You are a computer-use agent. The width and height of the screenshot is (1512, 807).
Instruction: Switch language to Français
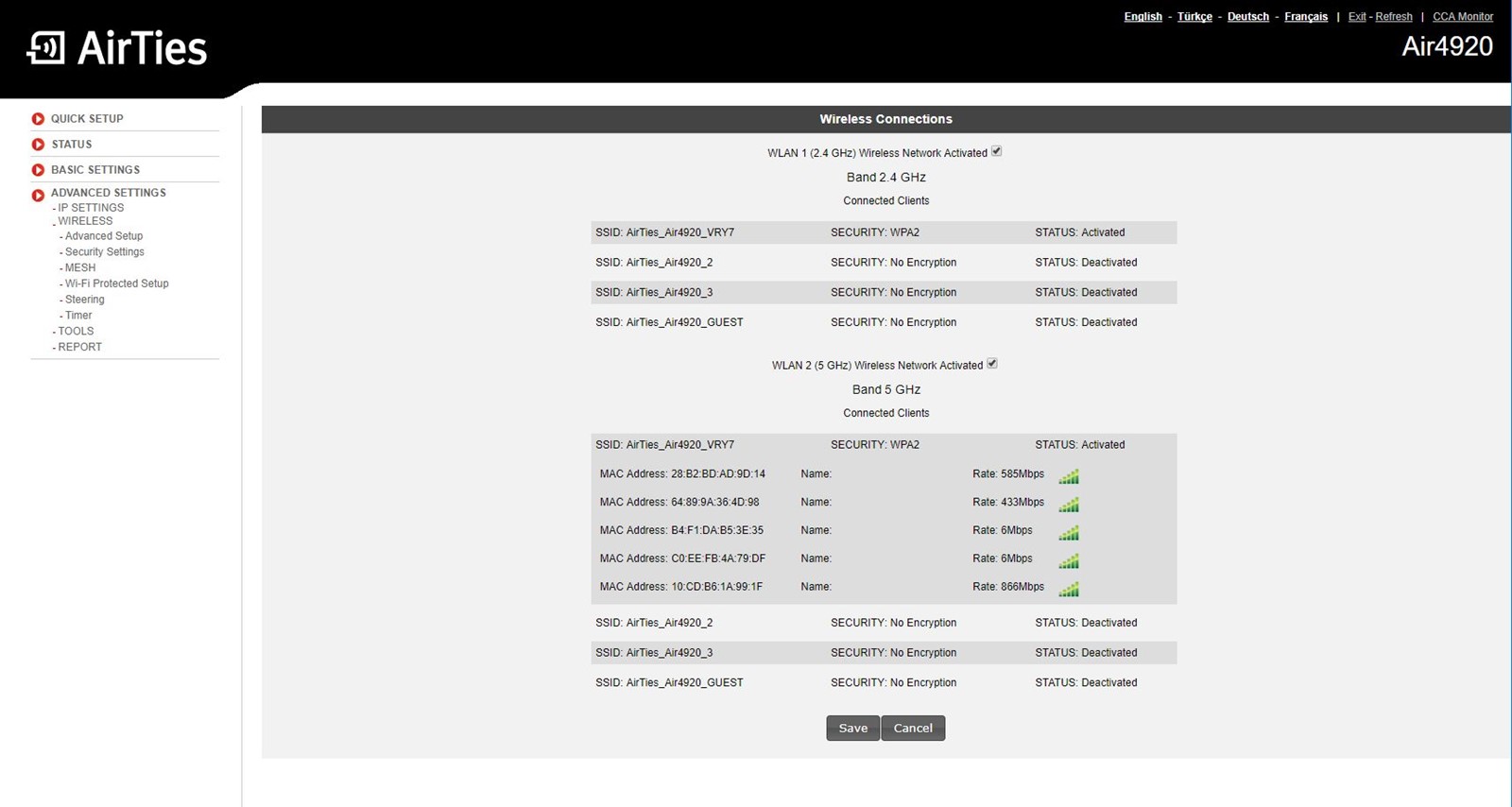[1306, 17]
